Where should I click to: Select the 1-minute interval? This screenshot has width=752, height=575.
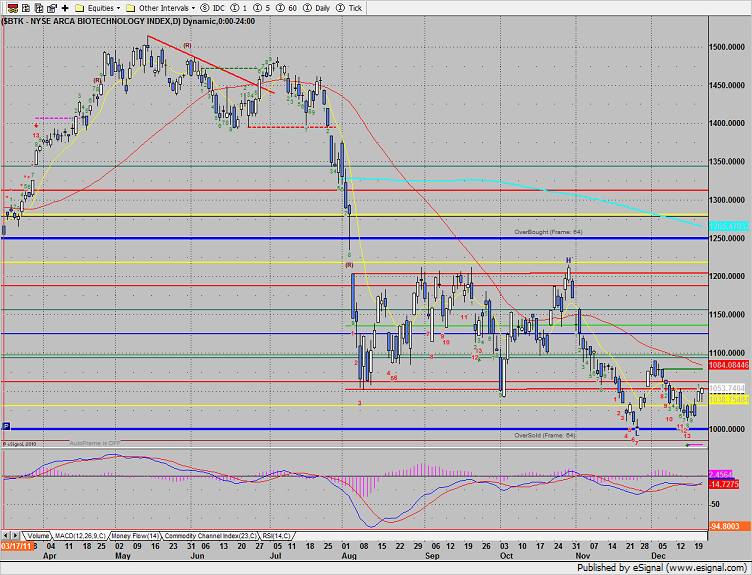click(x=245, y=8)
